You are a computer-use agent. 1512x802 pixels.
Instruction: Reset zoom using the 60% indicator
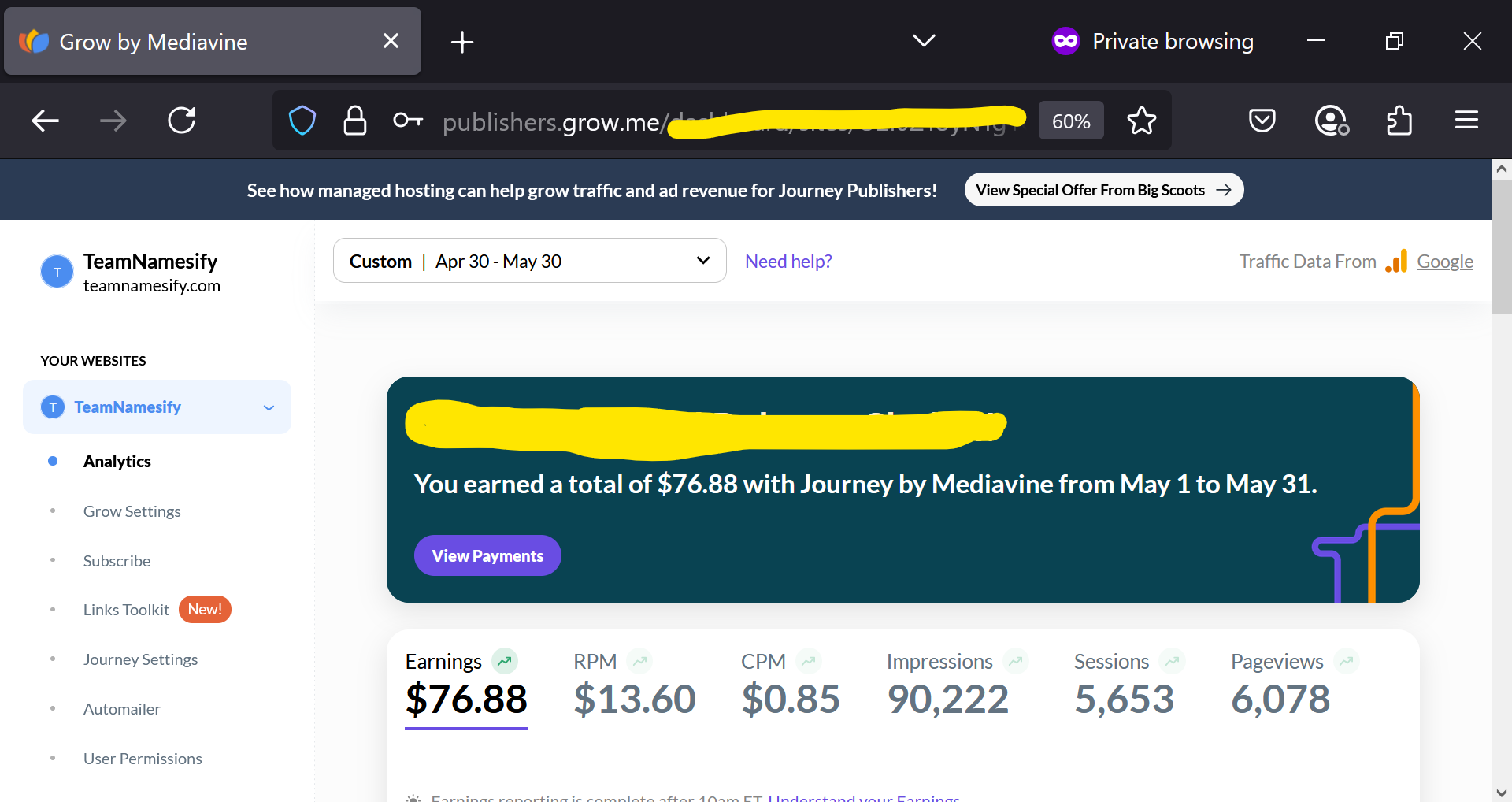(x=1071, y=121)
